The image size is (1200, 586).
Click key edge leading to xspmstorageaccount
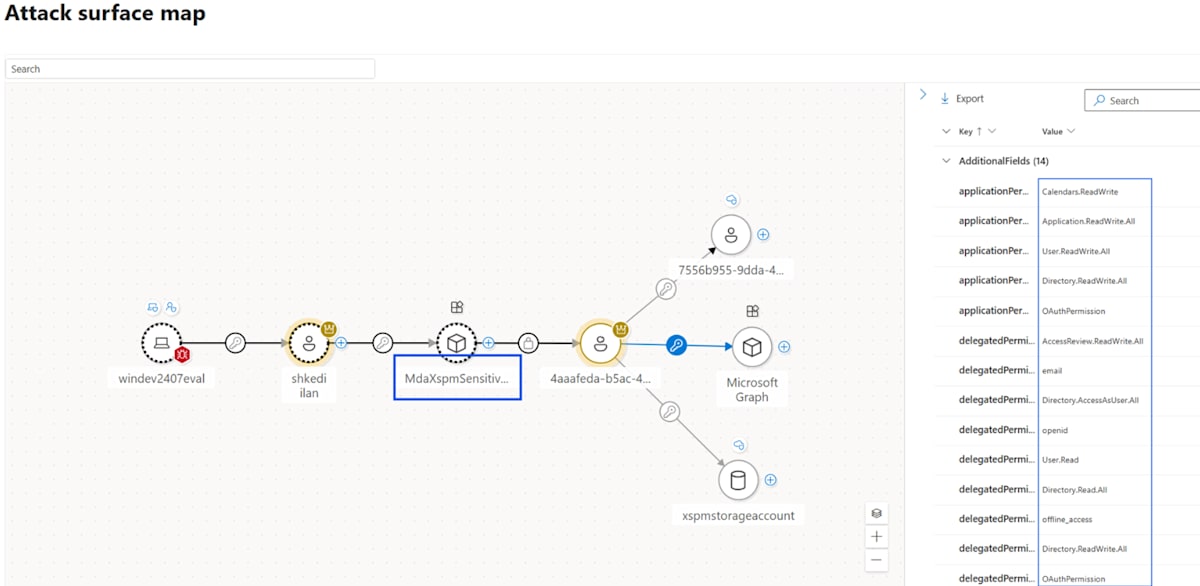(670, 411)
